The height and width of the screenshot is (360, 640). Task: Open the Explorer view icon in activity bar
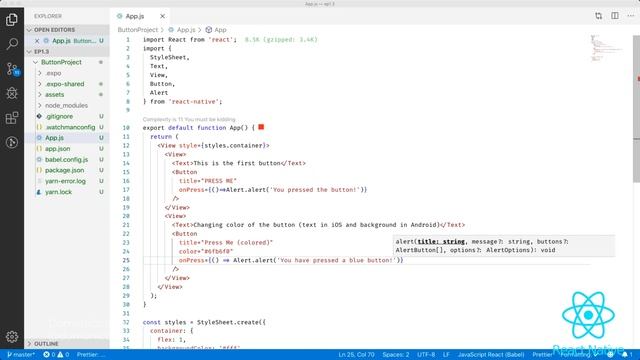click(x=12, y=19)
